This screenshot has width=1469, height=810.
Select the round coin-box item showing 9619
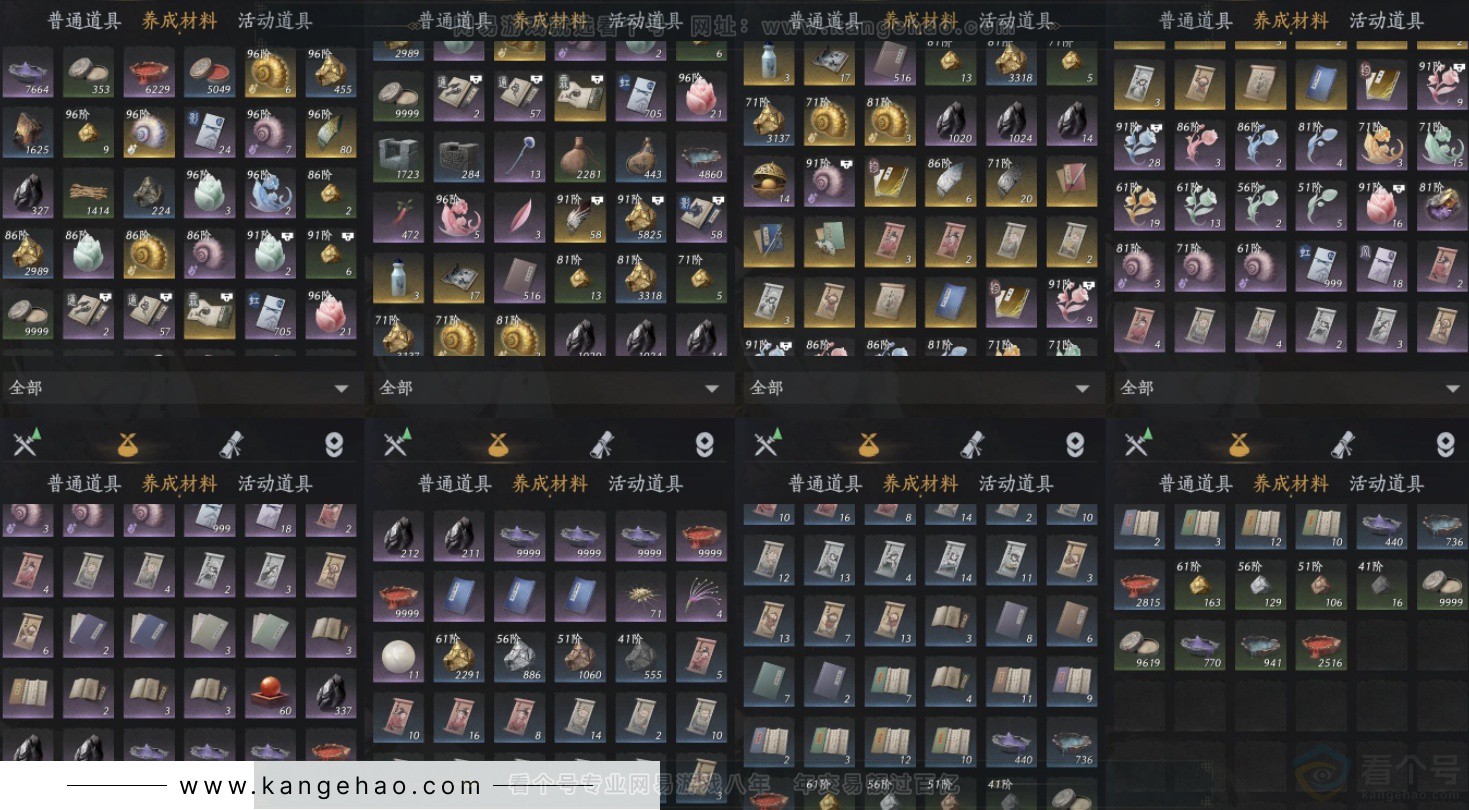pos(1138,647)
